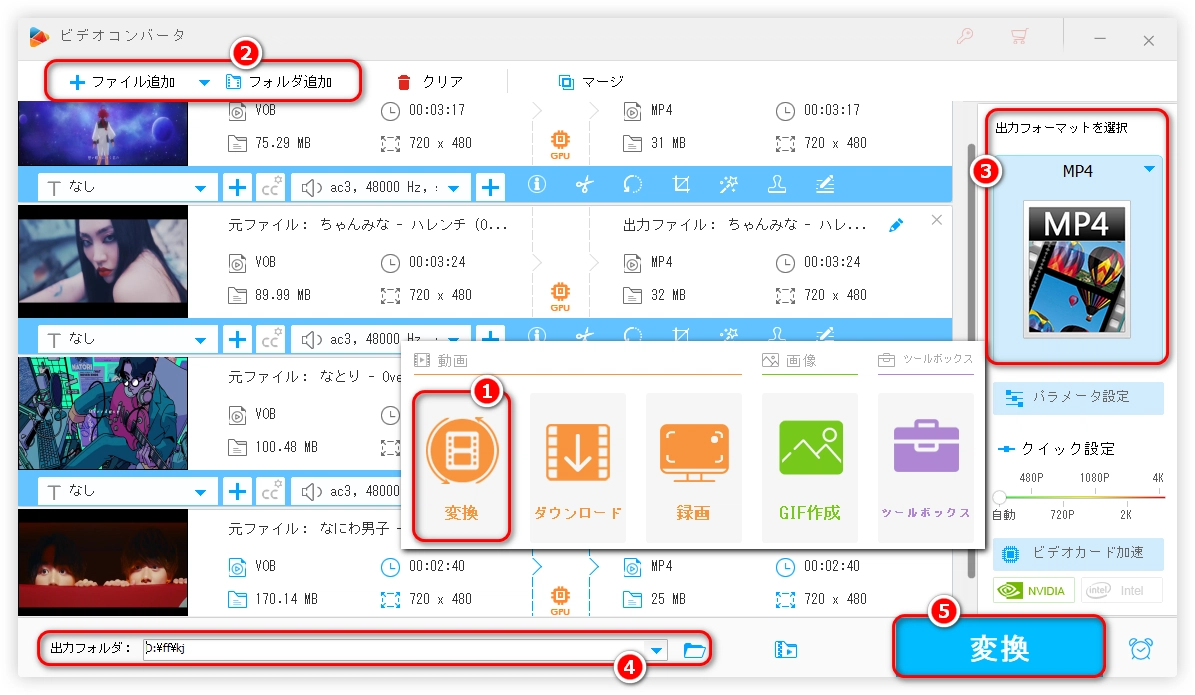
Task: Toggle the ビデオカード加速 hardware acceleration option
Action: click(x=1078, y=553)
